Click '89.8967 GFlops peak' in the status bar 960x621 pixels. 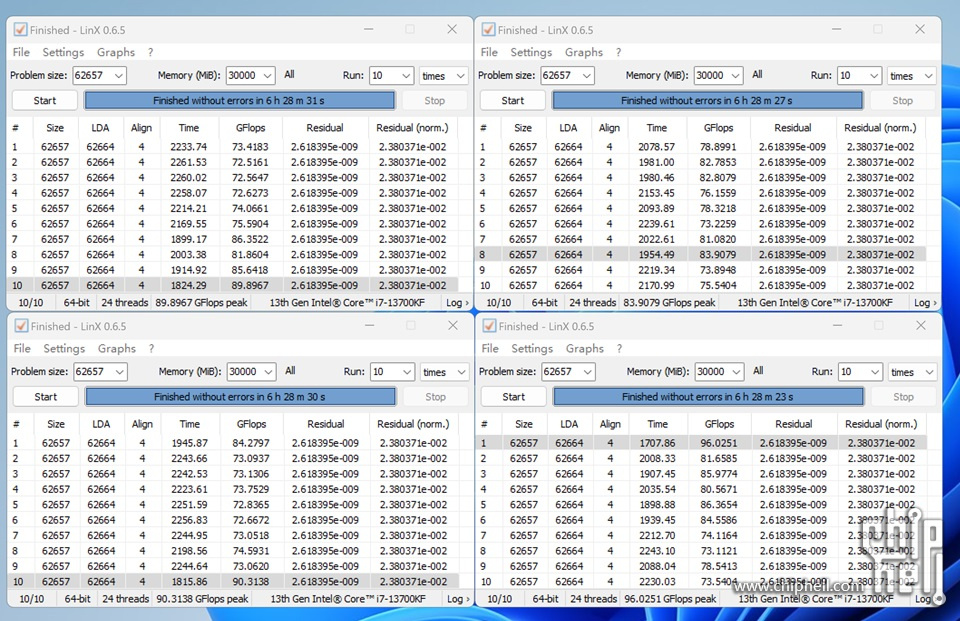point(201,303)
